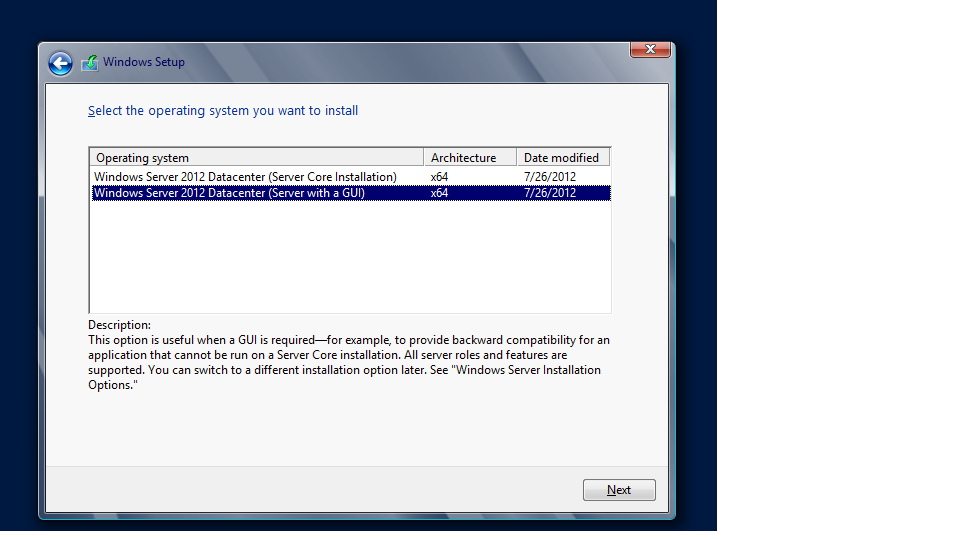The height and width of the screenshot is (540, 960).
Task: Go back using the blue arrow button
Action: click(x=60, y=63)
